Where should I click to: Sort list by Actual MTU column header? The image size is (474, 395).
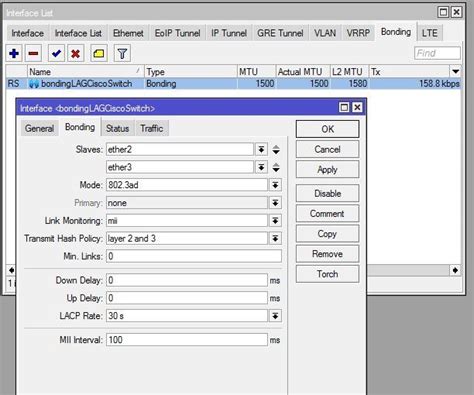pyautogui.click(x=303, y=72)
